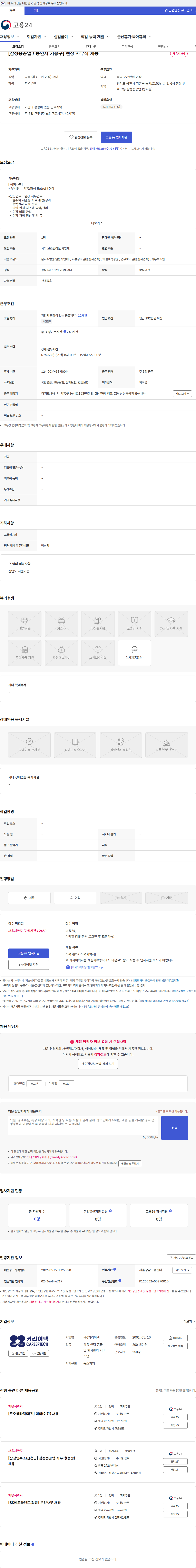
Task: Select the 식사제공(1식) welfare icon
Action: tap(135, 653)
